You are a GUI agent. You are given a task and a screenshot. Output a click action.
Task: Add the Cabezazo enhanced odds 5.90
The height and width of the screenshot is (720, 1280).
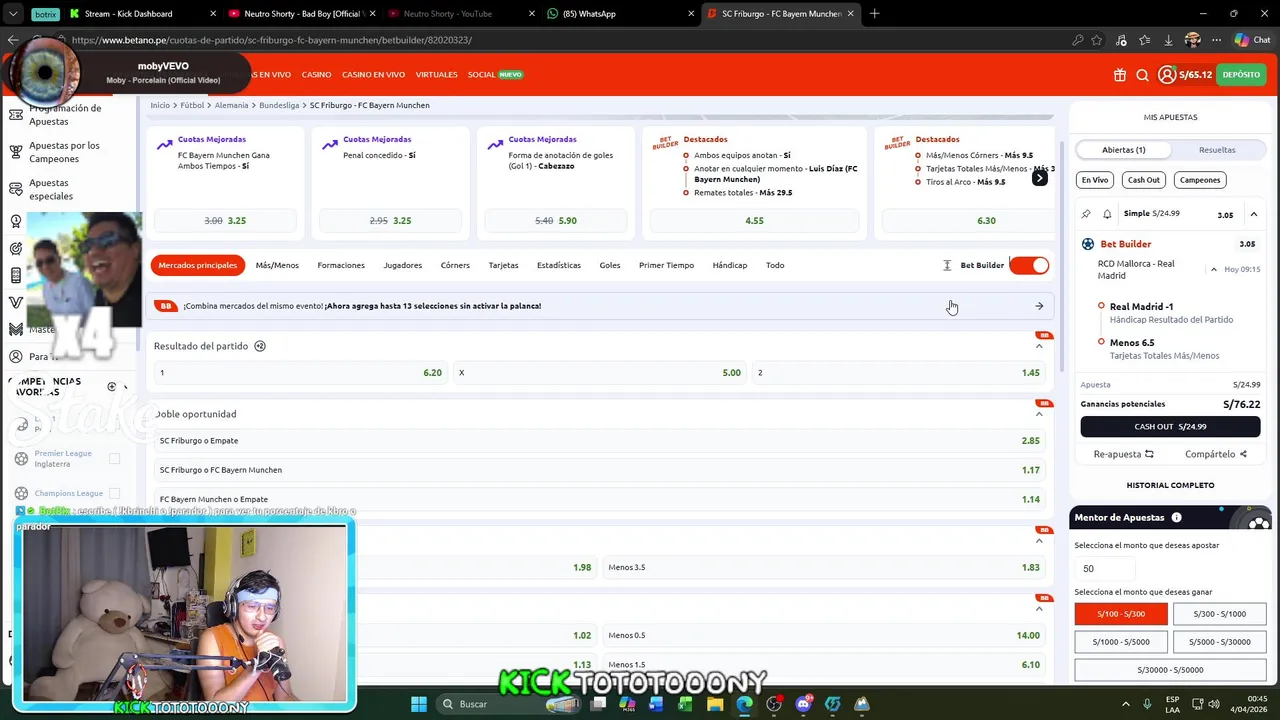556,221
